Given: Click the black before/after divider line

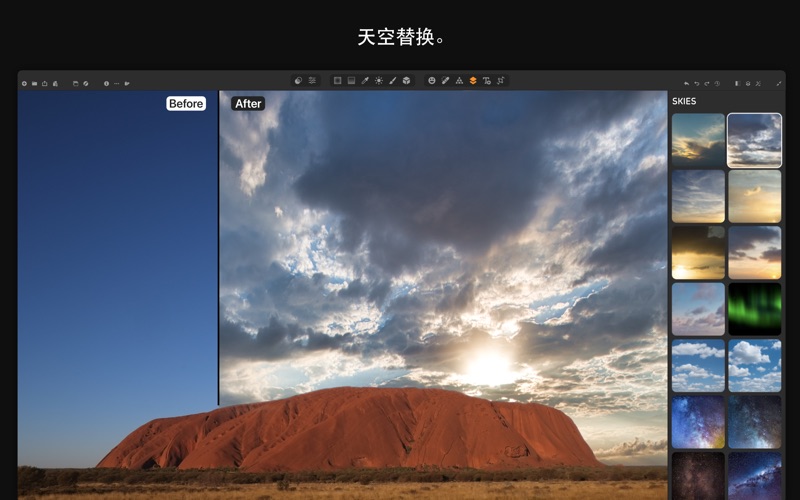Looking at the screenshot, I should pyautogui.click(x=218, y=250).
